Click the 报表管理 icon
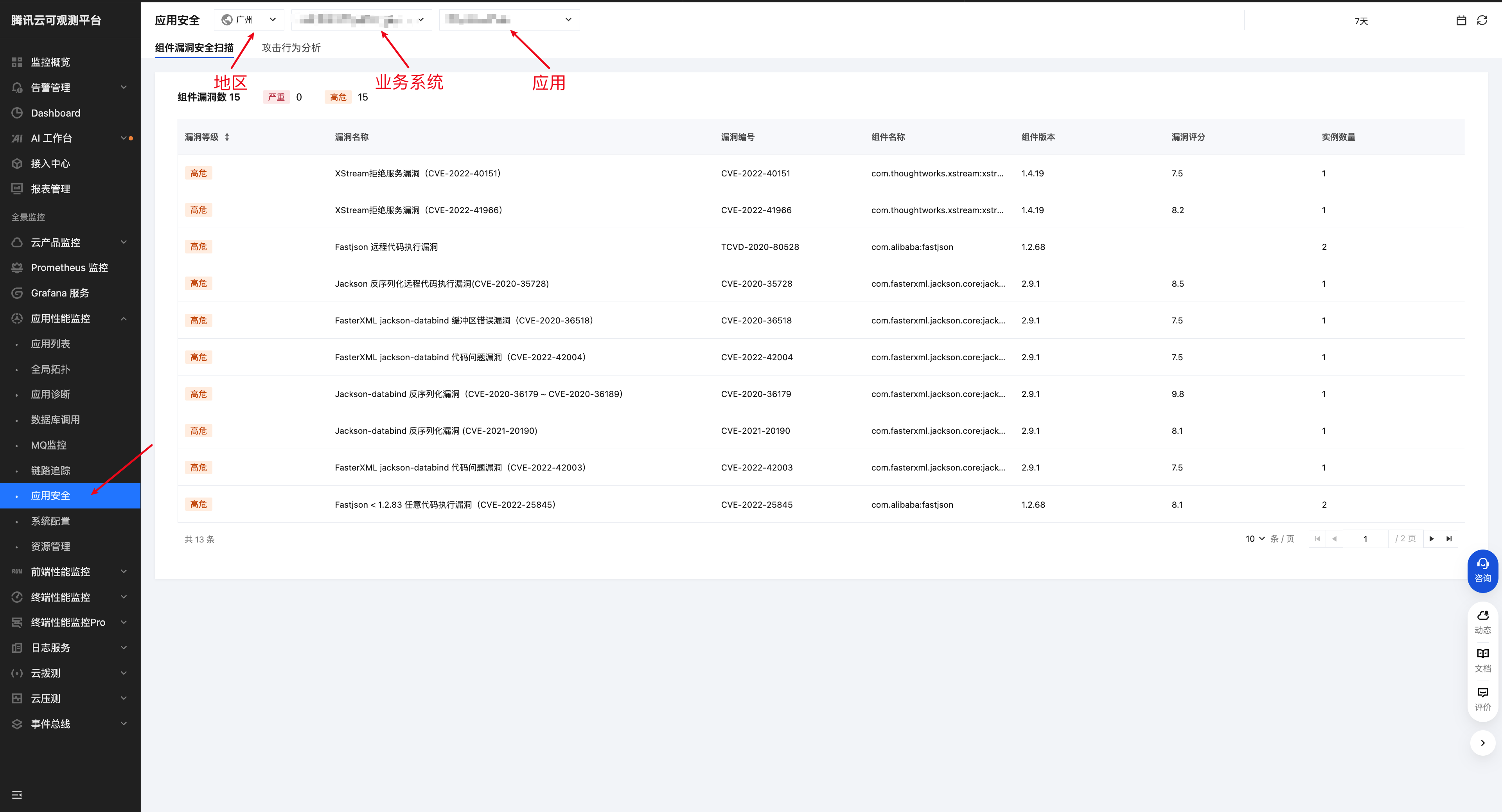 point(17,189)
